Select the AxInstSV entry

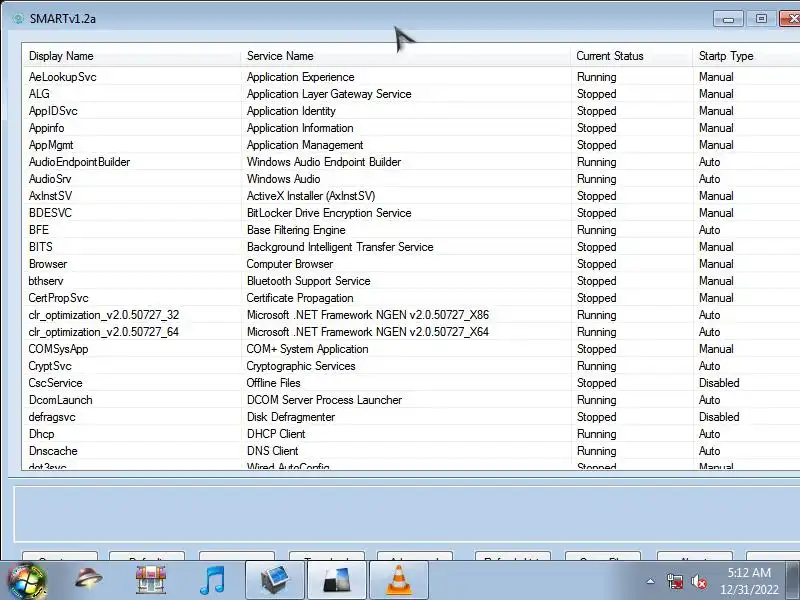tap(51, 196)
